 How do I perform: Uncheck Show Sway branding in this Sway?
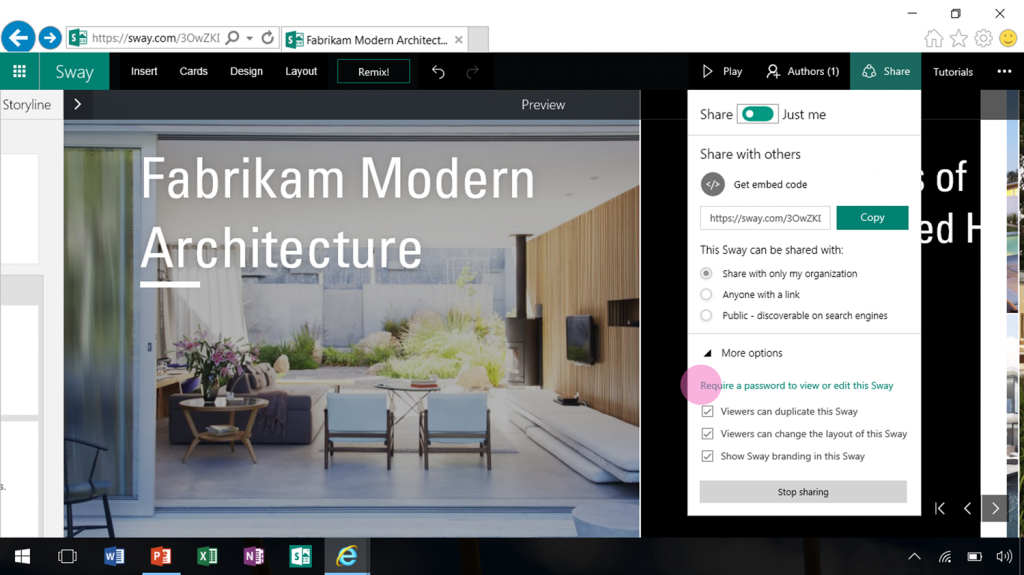pos(707,456)
